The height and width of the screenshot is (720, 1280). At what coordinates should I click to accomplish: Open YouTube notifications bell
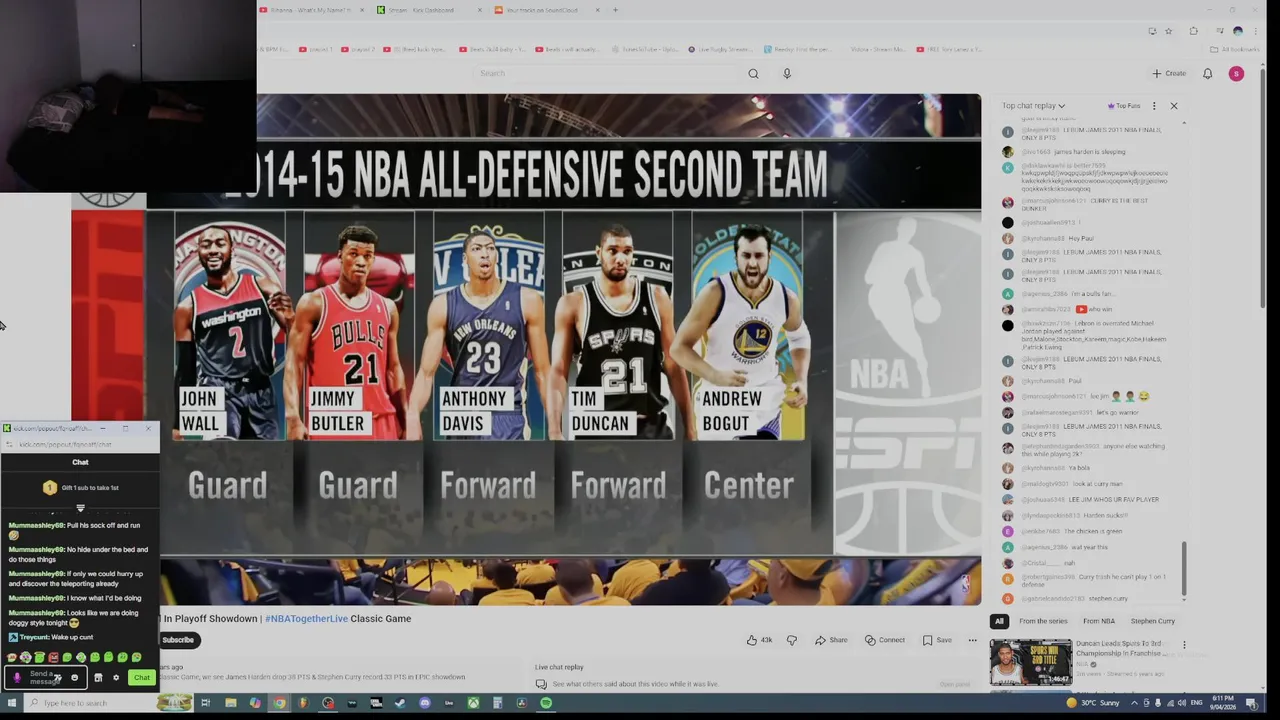point(1207,73)
